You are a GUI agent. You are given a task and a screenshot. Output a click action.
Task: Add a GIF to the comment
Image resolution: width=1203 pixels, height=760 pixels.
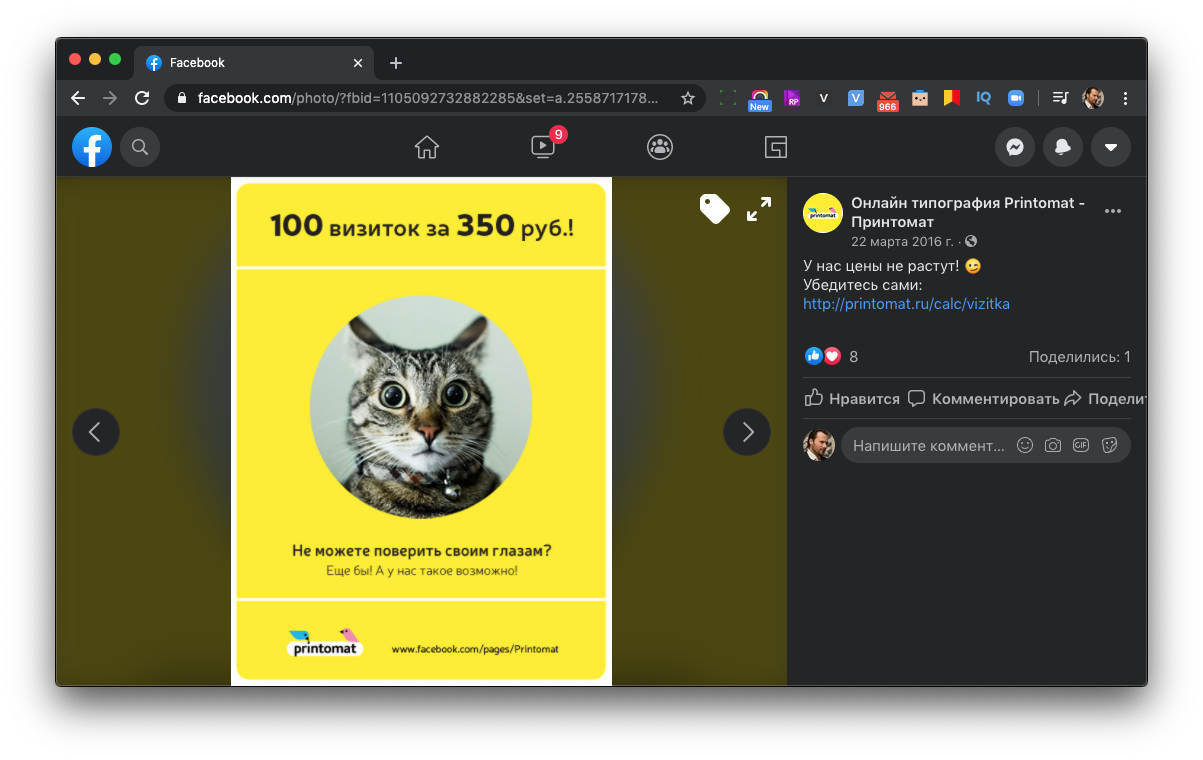coord(1081,446)
